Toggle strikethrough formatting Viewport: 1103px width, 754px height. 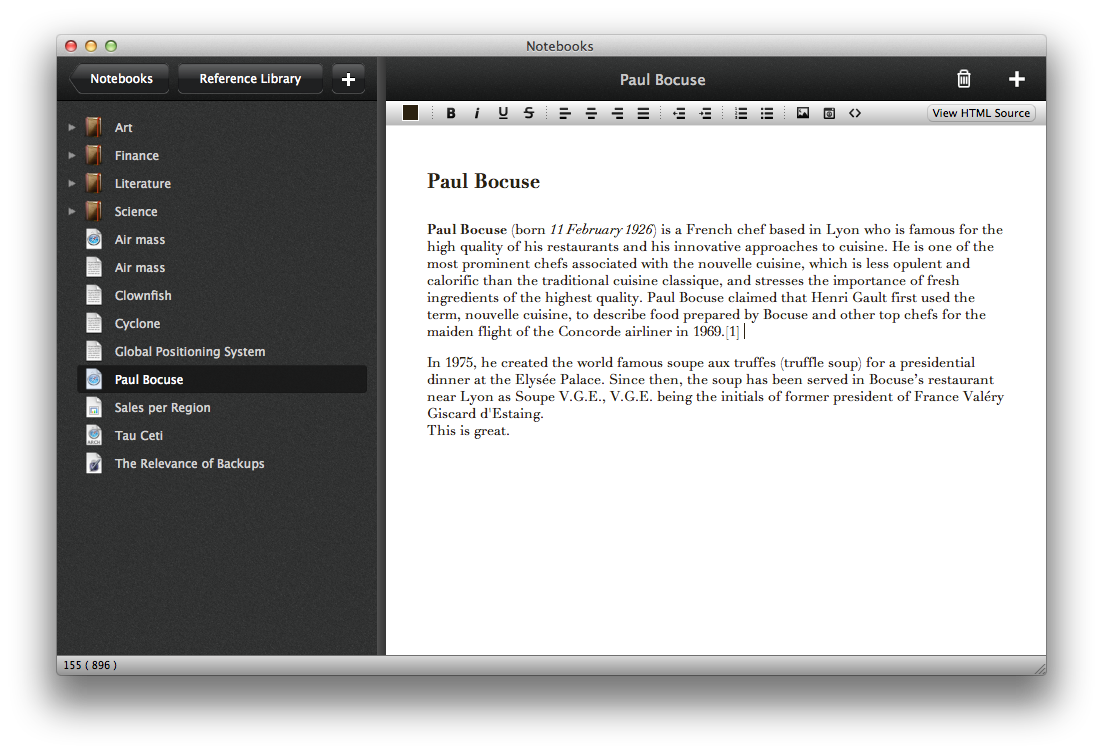coord(529,113)
